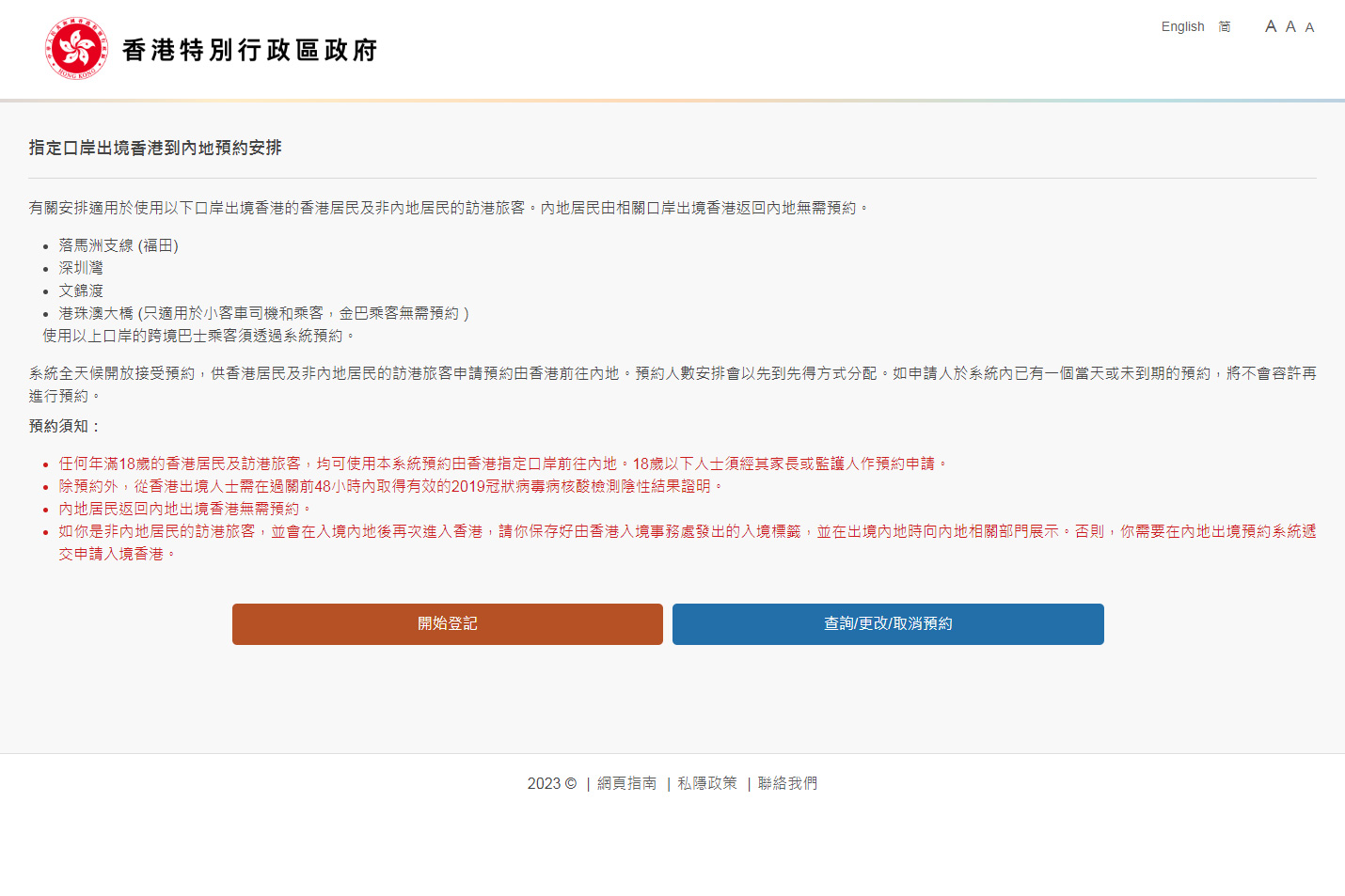
Task: Click the 深圳灣 list item
Action: tap(81, 268)
